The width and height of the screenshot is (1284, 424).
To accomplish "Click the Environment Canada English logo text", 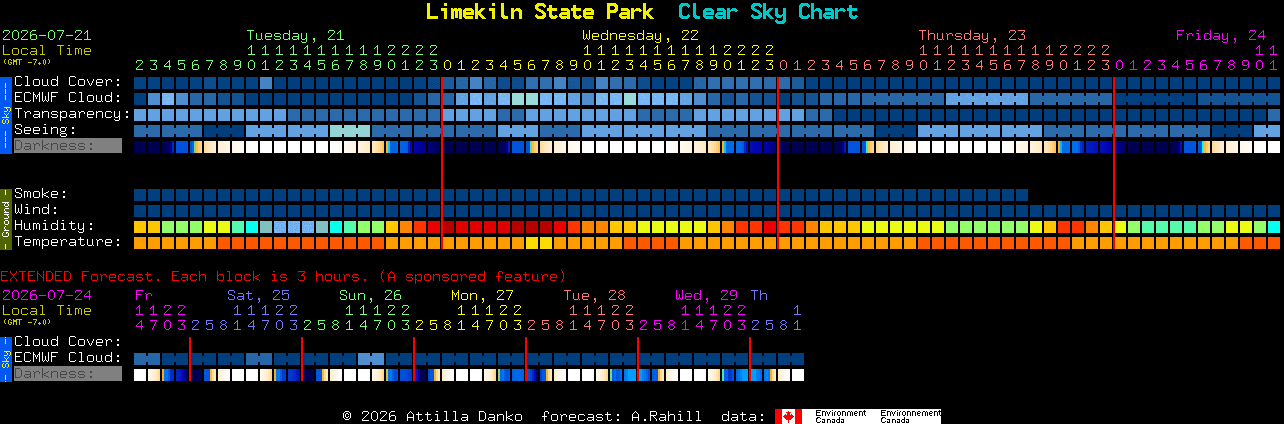I will click(x=840, y=416).
